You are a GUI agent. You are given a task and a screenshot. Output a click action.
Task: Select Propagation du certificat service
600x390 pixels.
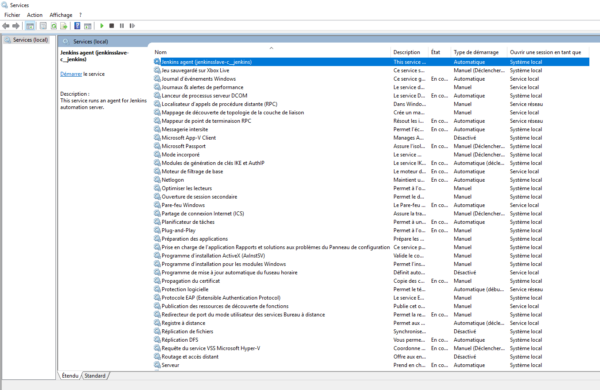pyautogui.click(x=371, y=281)
